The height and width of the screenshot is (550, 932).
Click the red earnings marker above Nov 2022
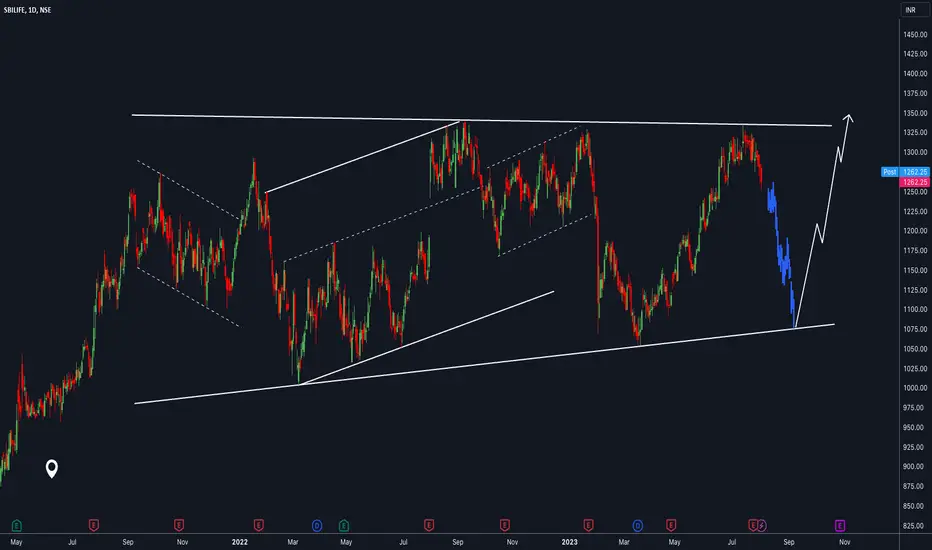click(505, 526)
